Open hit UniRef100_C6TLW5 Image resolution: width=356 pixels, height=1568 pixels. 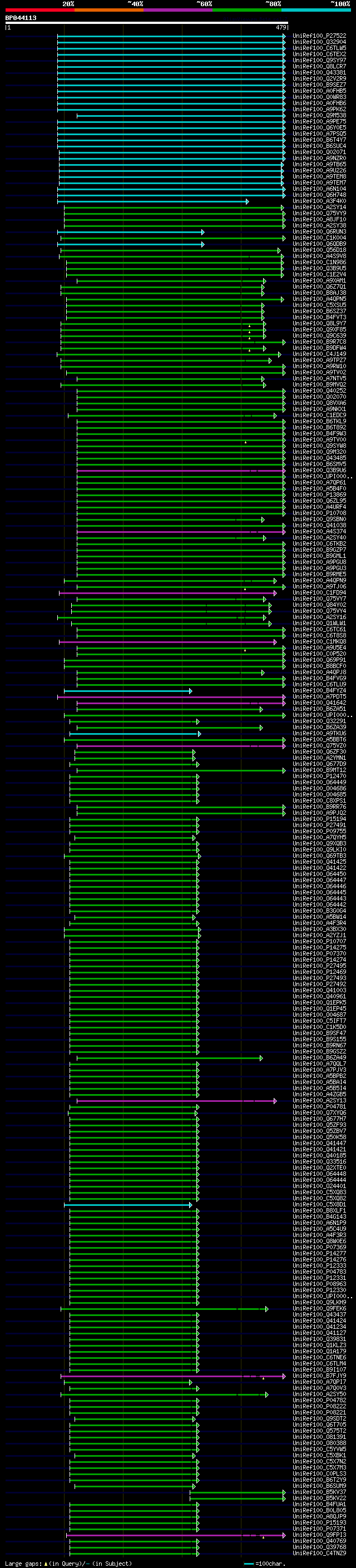pyautogui.click(x=319, y=48)
